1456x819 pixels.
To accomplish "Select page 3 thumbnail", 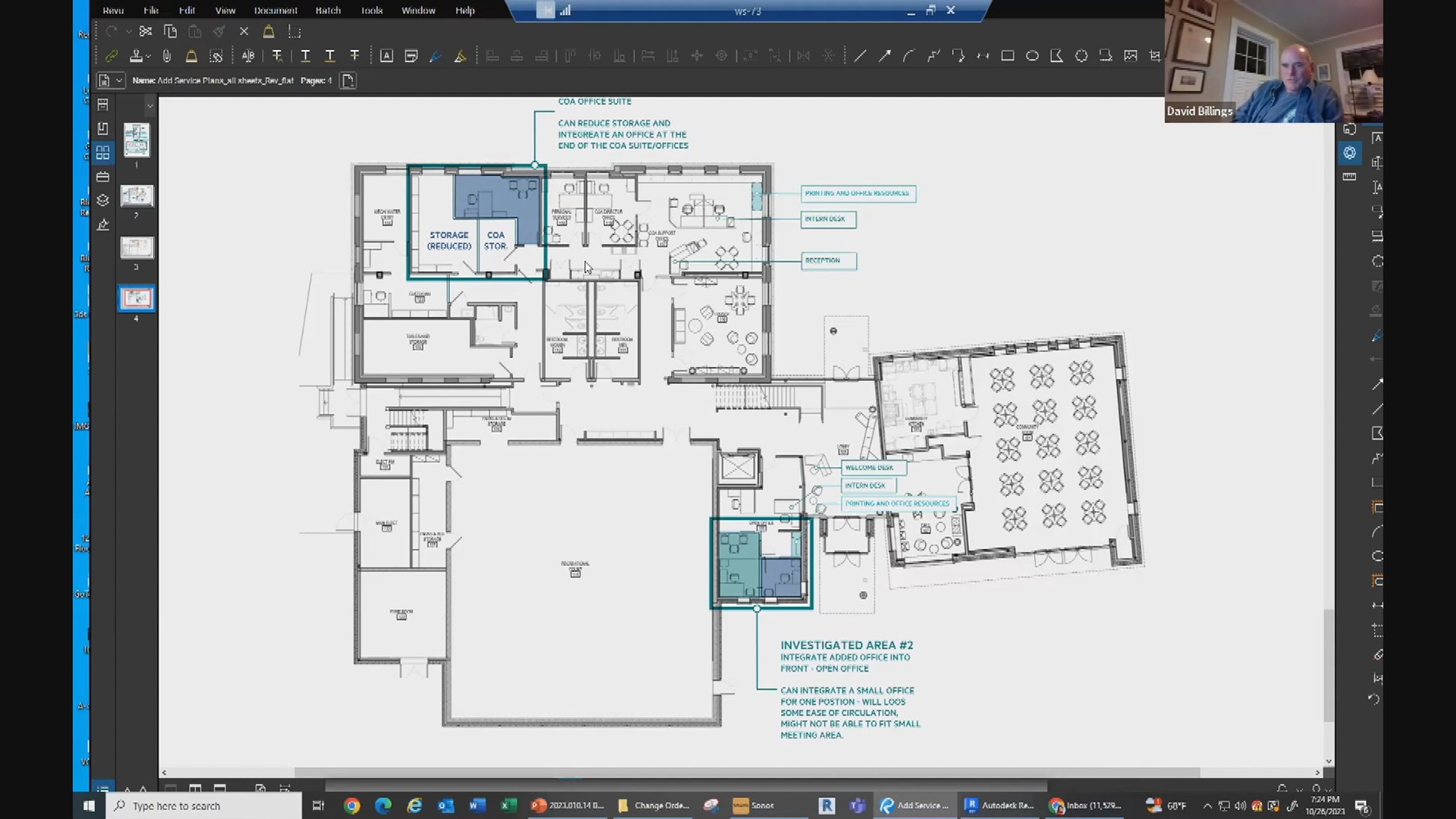I will click(x=136, y=248).
